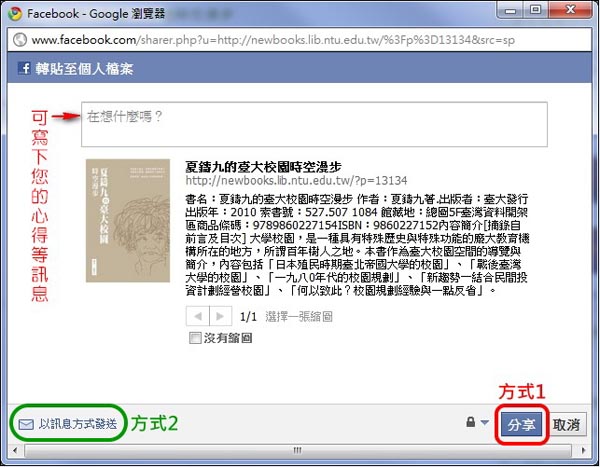
Task: Click the globe site-info icon in address bar
Action: (20, 39)
